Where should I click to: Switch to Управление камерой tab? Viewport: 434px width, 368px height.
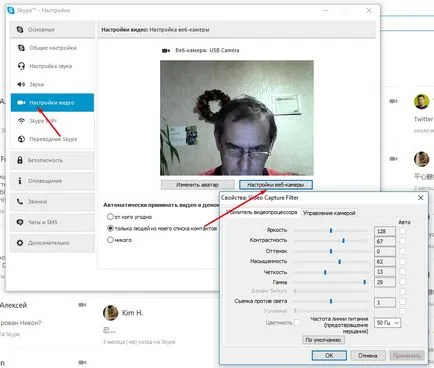point(329,213)
